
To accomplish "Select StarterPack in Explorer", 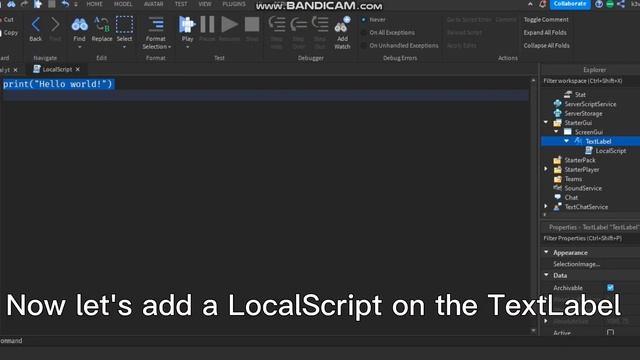I will [580, 160].
